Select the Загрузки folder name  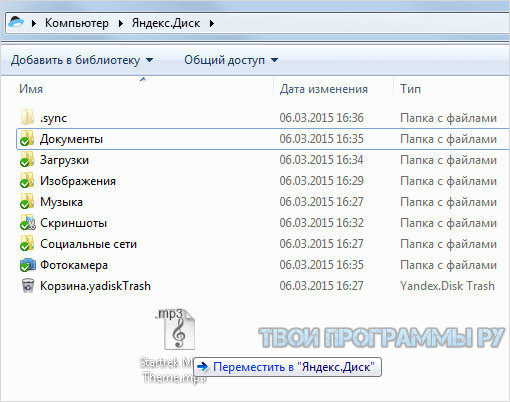click(x=64, y=160)
